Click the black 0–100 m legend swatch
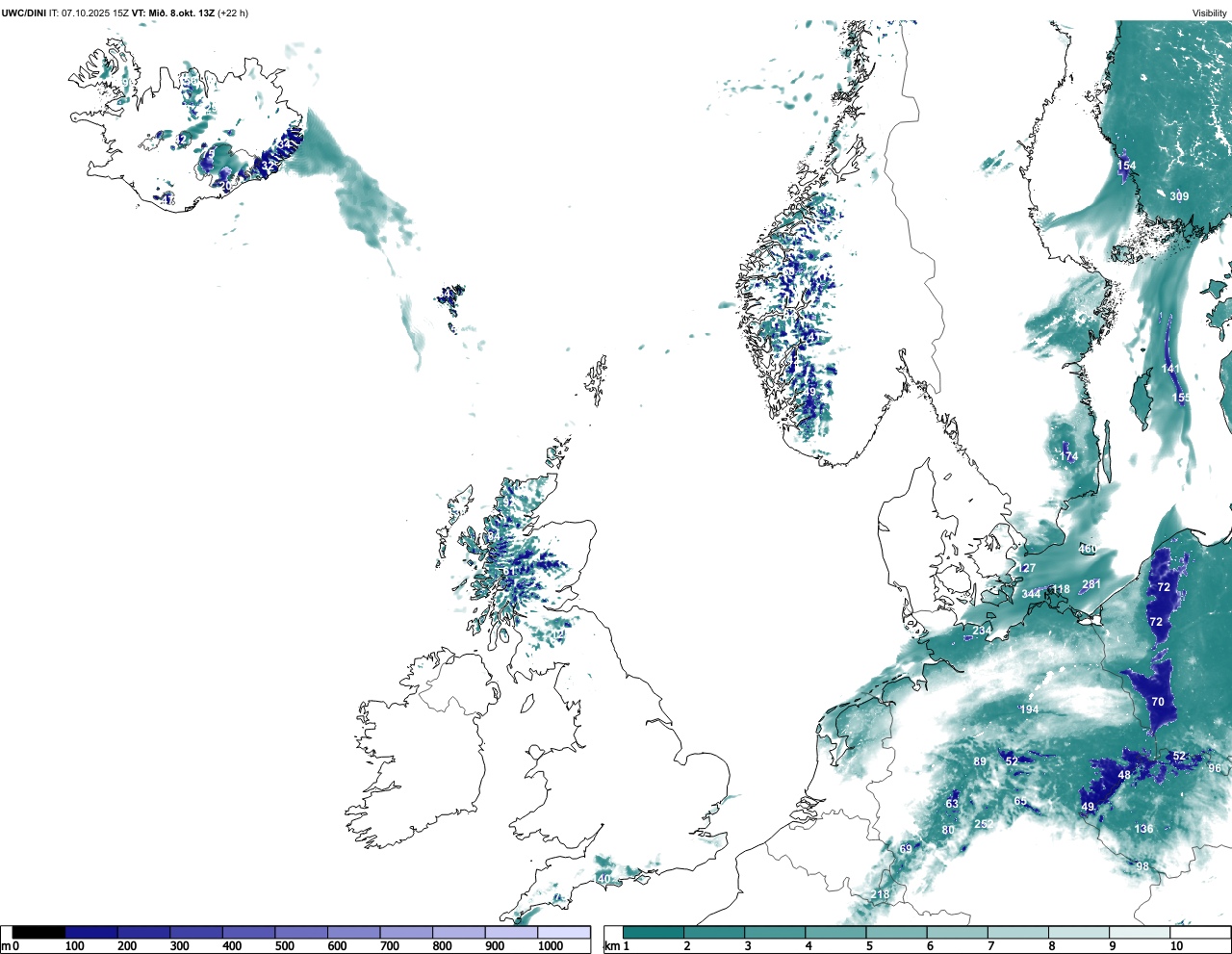Image resolution: width=1232 pixels, height=954 pixels. pyautogui.click(x=38, y=932)
